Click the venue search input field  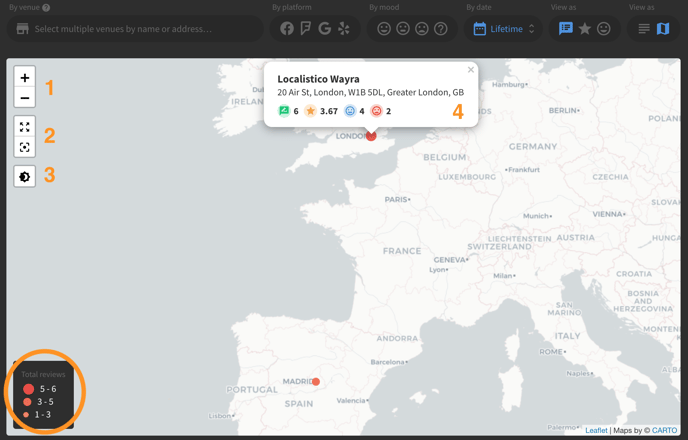(135, 29)
